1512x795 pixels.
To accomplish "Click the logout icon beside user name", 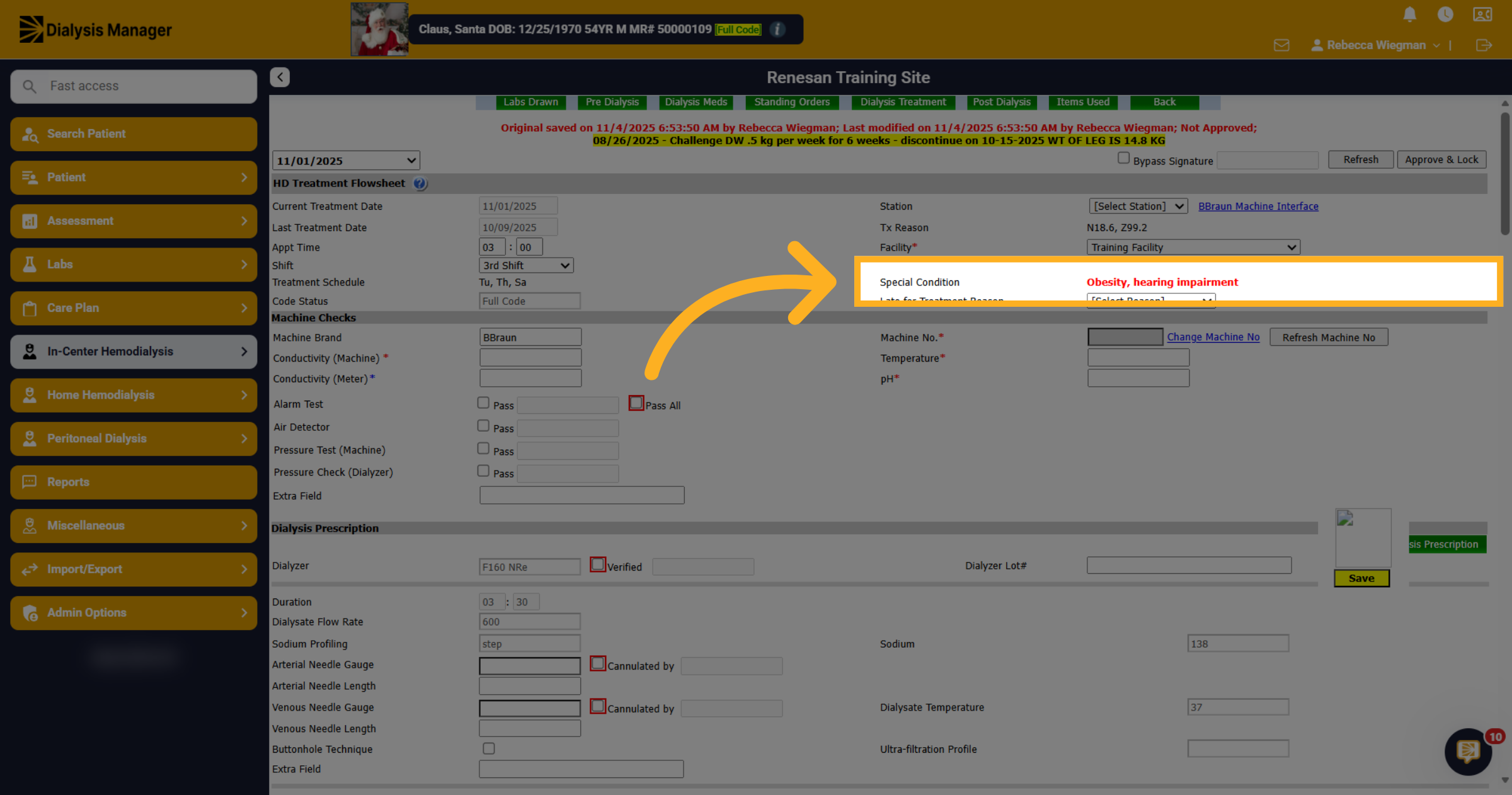I will [1484, 45].
